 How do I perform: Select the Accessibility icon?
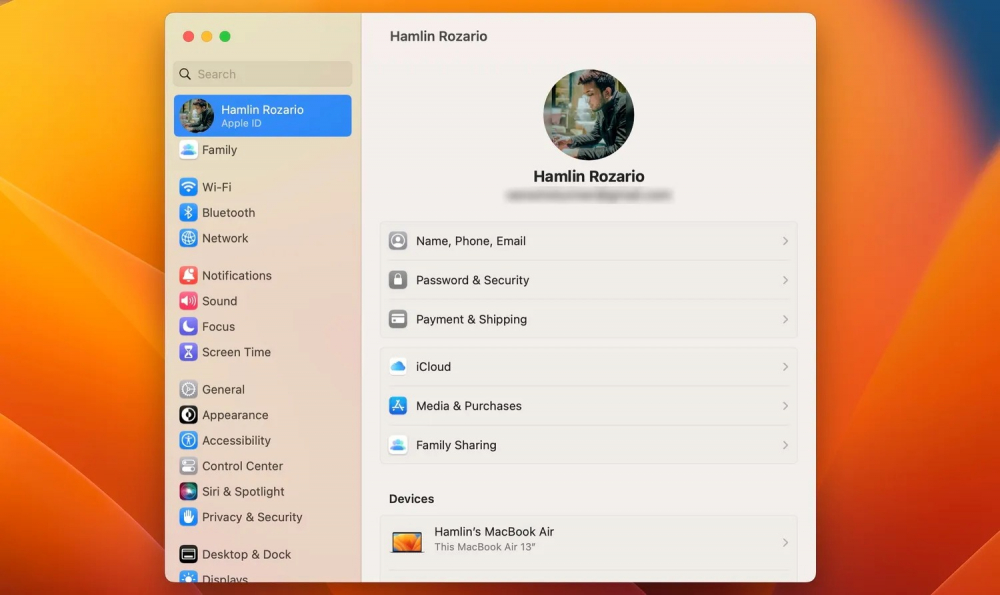pyautogui.click(x=189, y=440)
